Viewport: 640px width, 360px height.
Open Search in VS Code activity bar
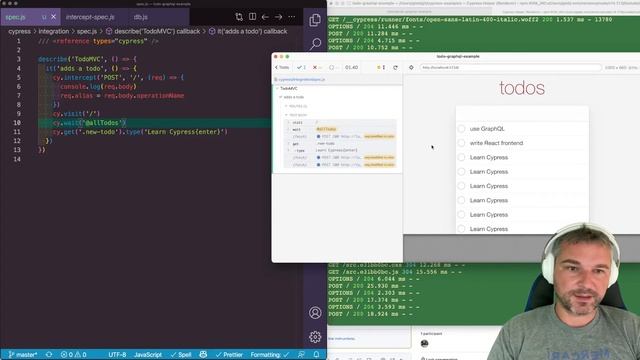315,43
